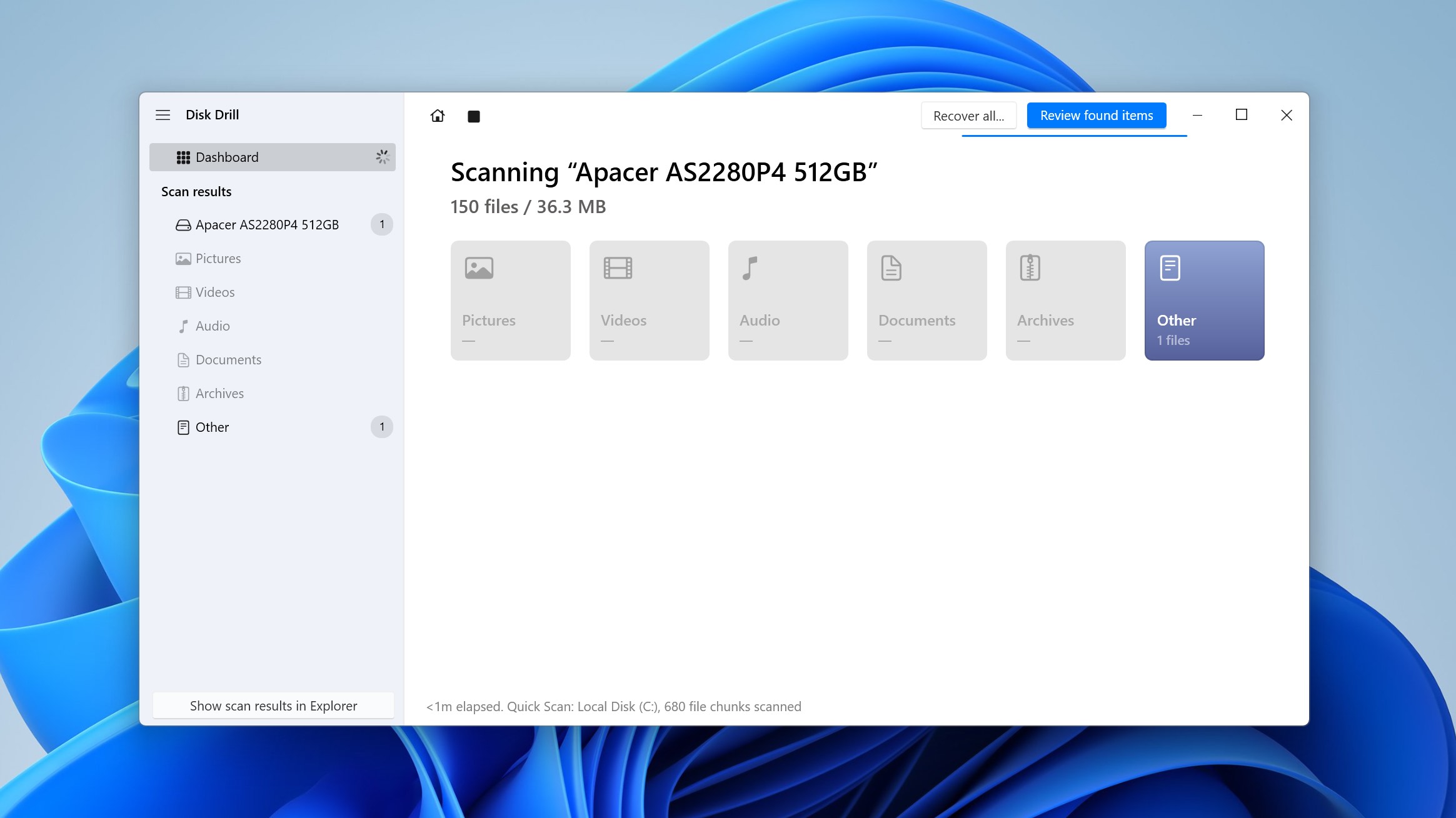The width and height of the screenshot is (1456, 818).
Task: Click the home icon in toolbar
Action: click(438, 116)
